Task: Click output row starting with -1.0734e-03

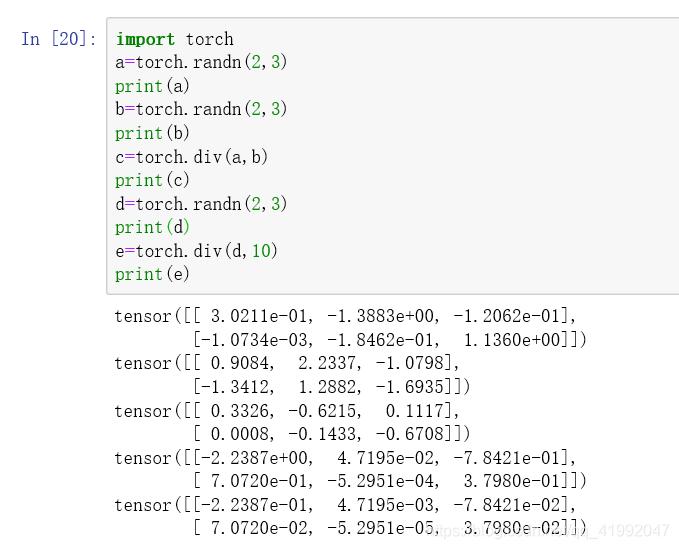Action: [x=390, y=340]
